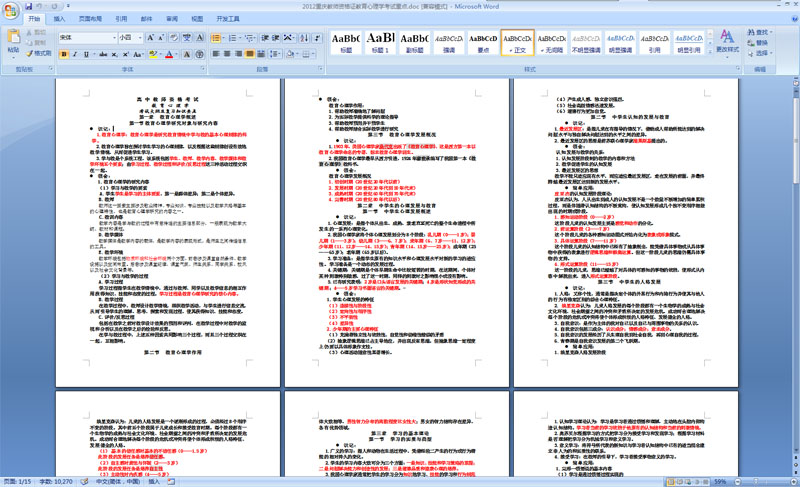
Task: Click the Sort A-Z icon
Action: click(x=304, y=38)
